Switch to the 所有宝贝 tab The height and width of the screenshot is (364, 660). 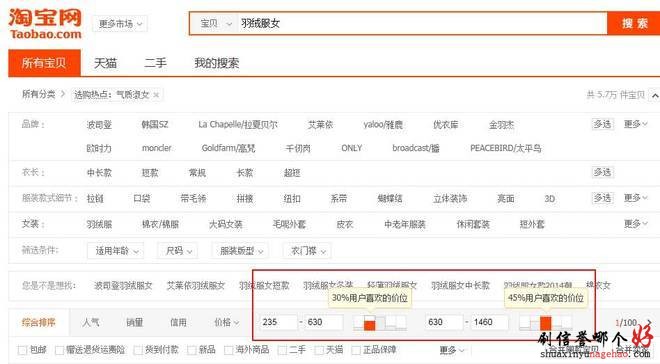[x=44, y=63]
